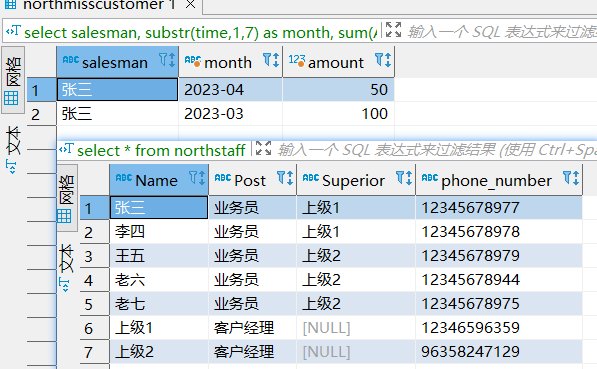Select the northmisscustomer 1 tab
This screenshot has width=597, height=369.
(101, 5)
